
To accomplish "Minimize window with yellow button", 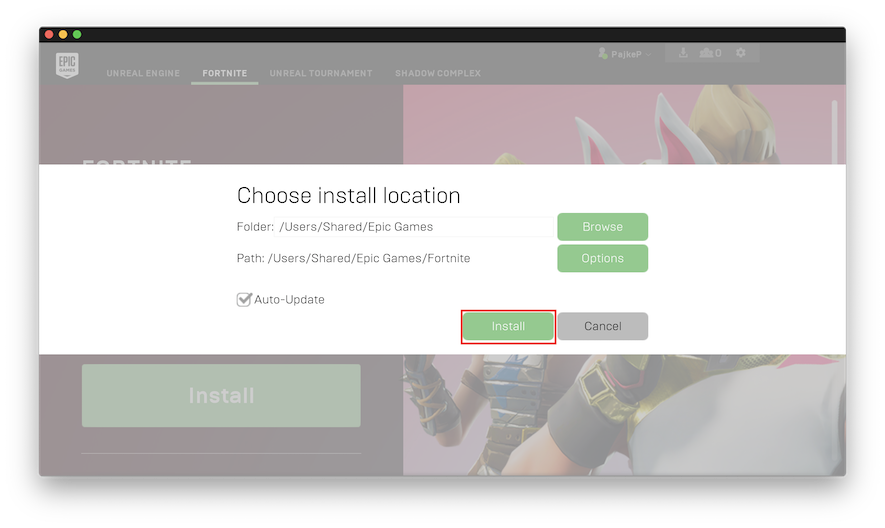I will tap(63, 34).
